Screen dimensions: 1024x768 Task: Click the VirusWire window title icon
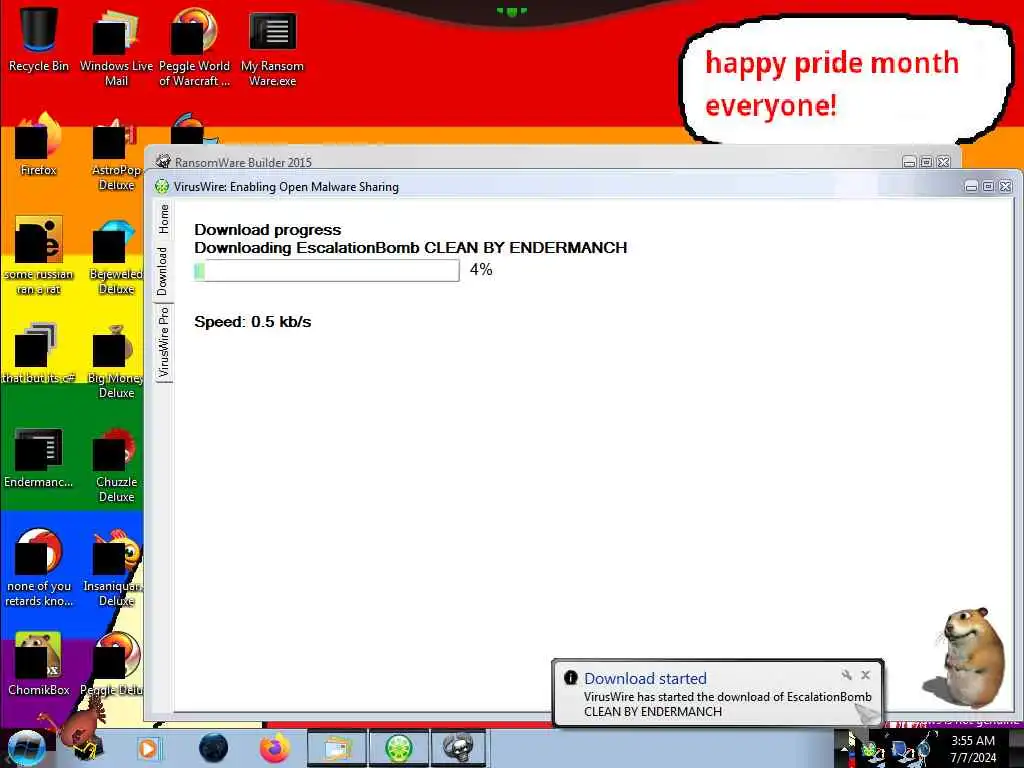[x=161, y=187]
